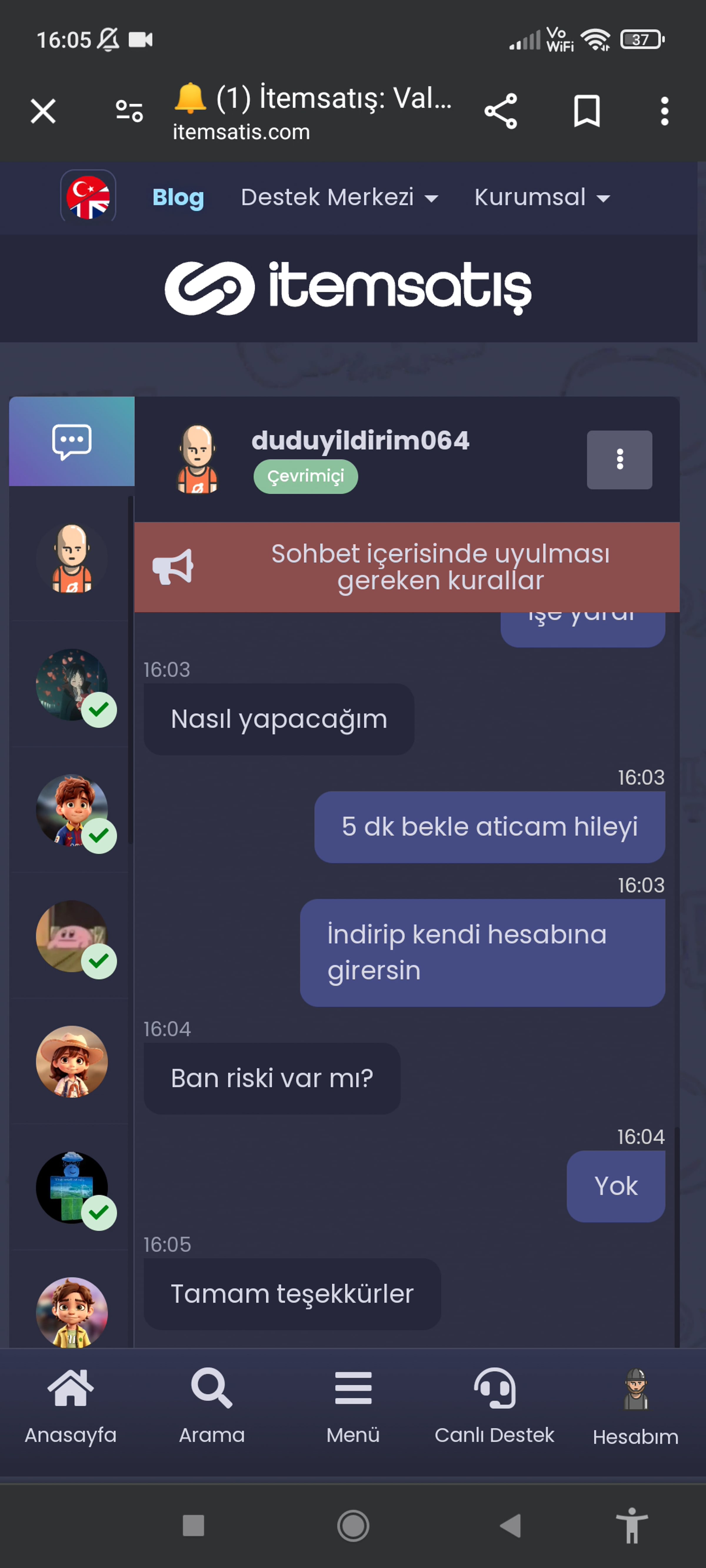Open Arama search in bottom navigation
The height and width of the screenshot is (1568, 706).
pos(212,1407)
